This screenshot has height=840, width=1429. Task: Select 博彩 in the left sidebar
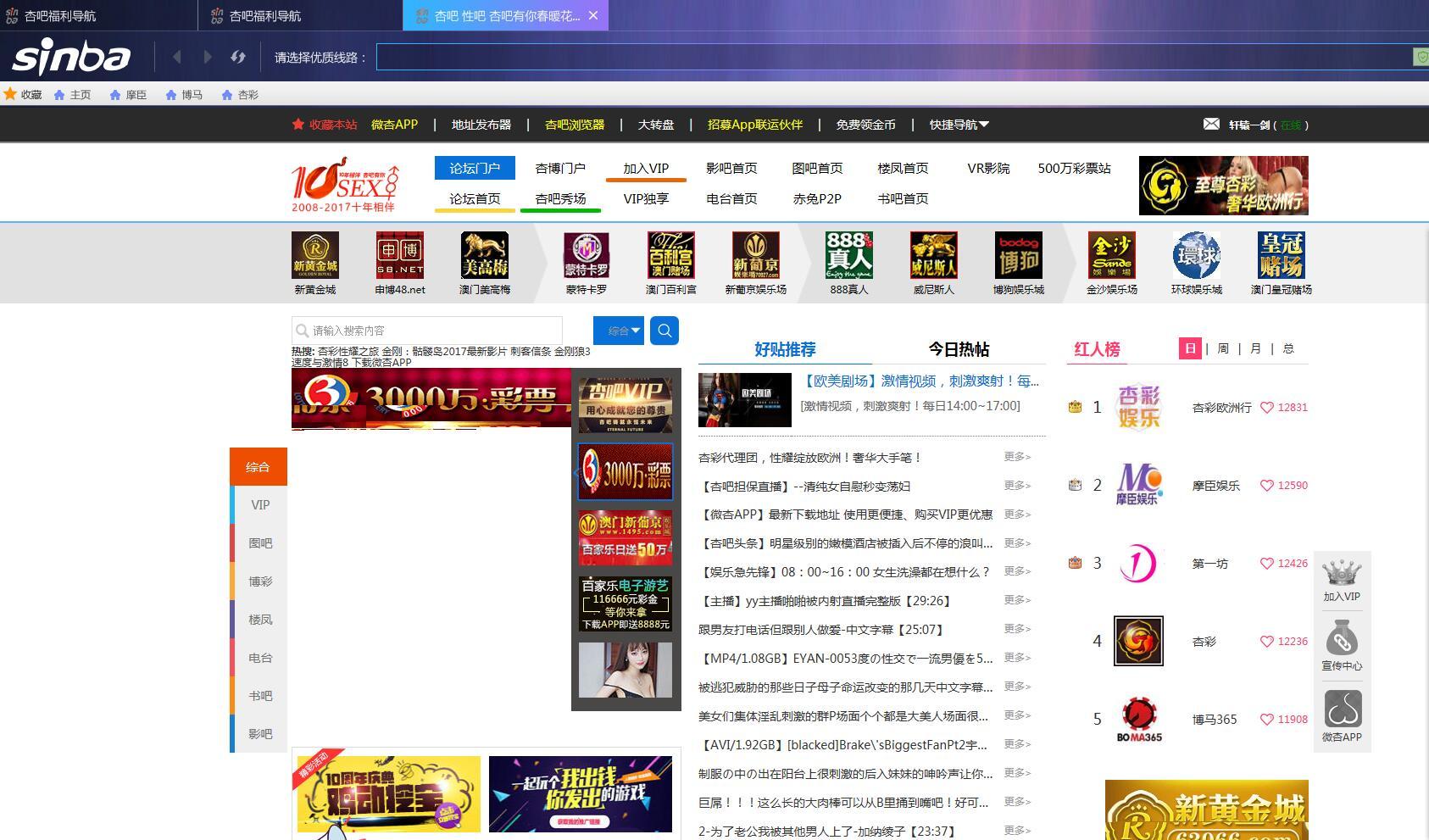[x=260, y=581]
